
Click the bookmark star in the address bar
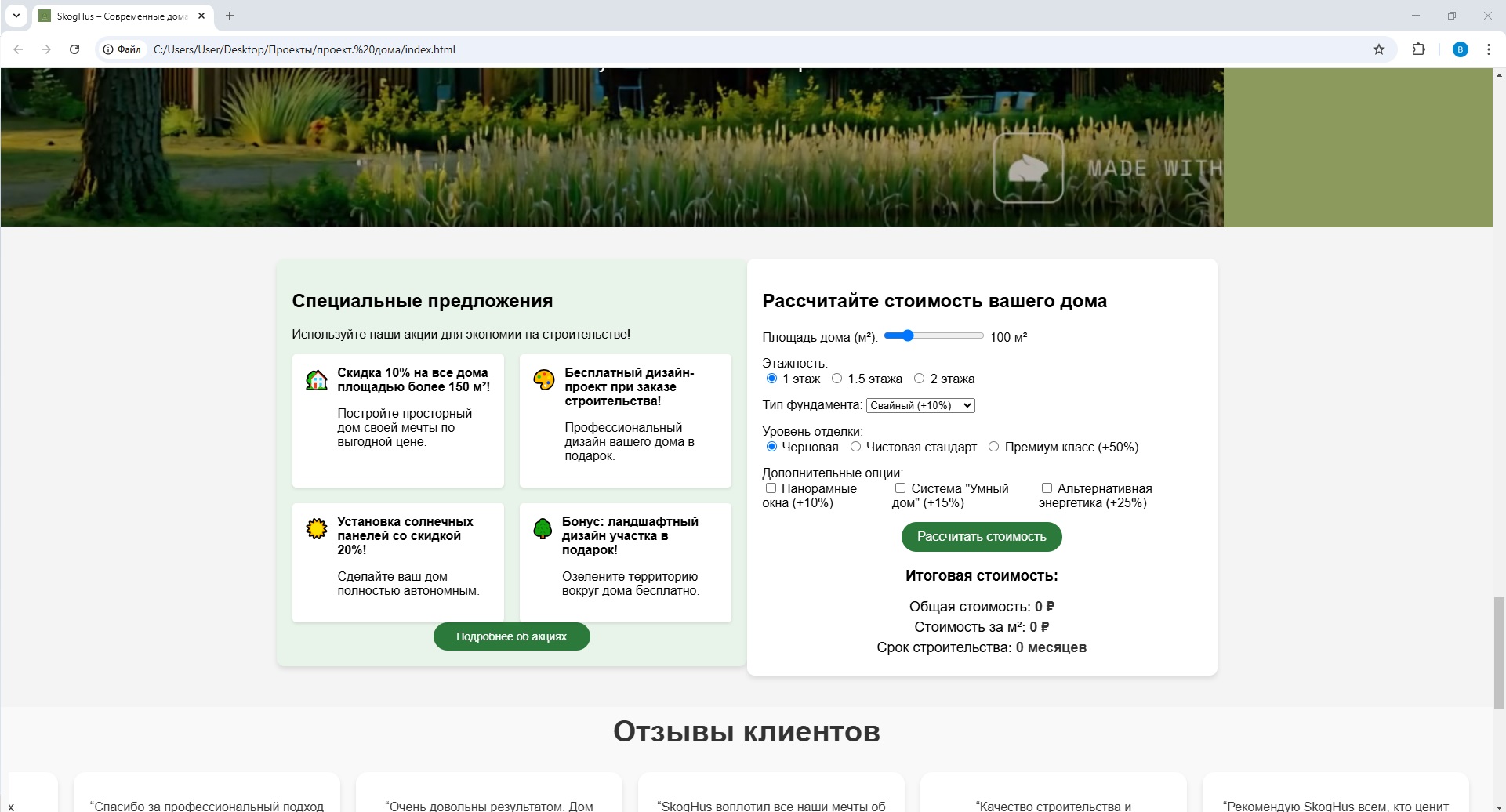pyautogui.click(x=1379, y=49)
